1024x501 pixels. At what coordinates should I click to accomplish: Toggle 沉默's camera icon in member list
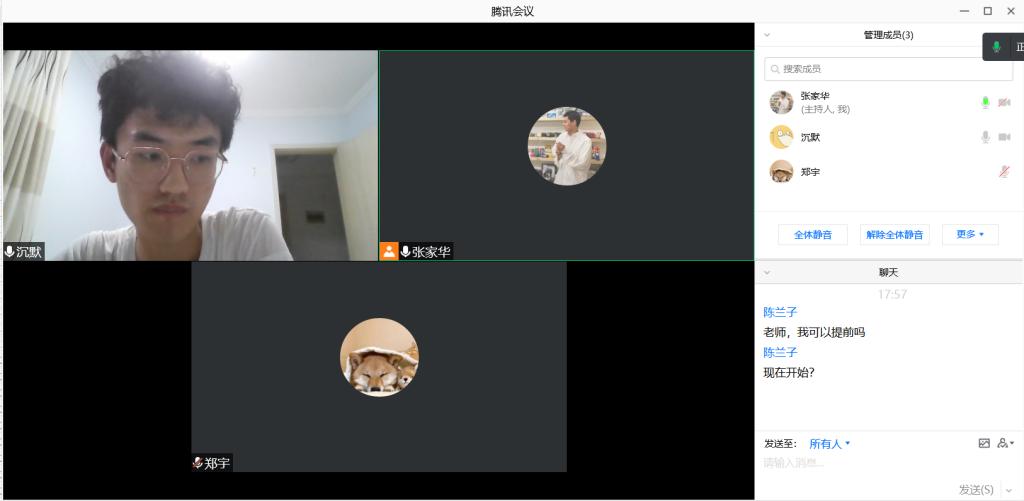(x=1004, y=137)
